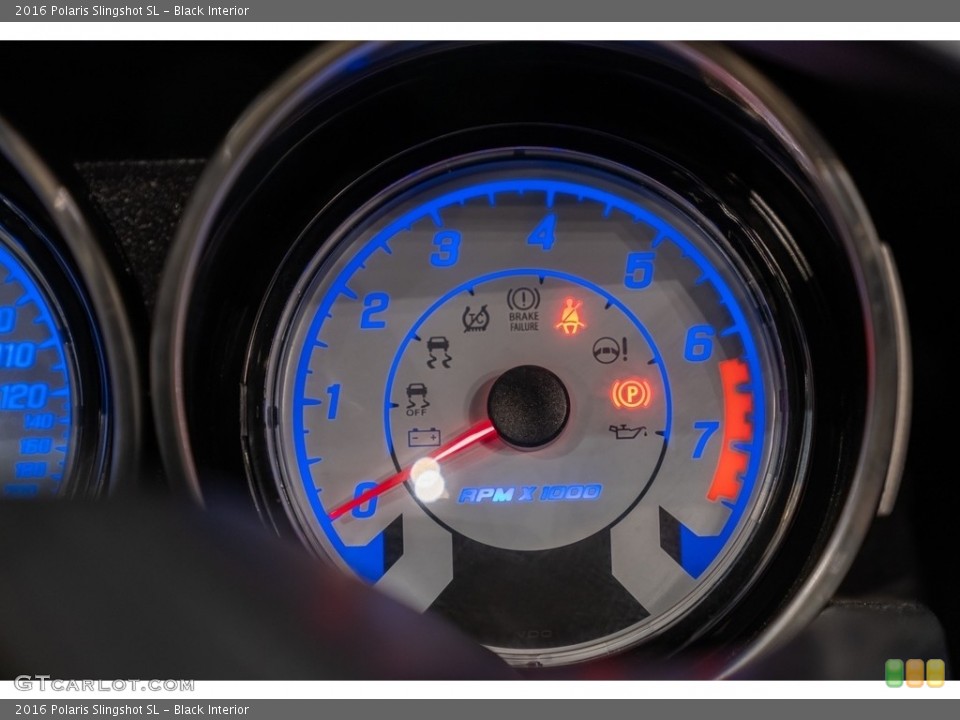Click the ABS fault circle icon

(x=476, y=318)
